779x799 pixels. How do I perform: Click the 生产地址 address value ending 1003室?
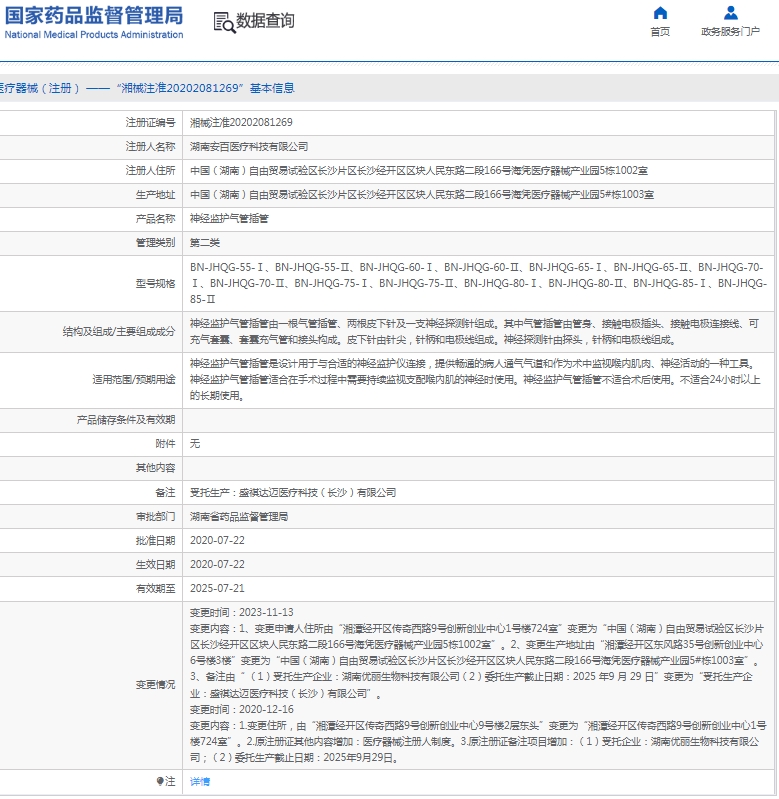422,195
